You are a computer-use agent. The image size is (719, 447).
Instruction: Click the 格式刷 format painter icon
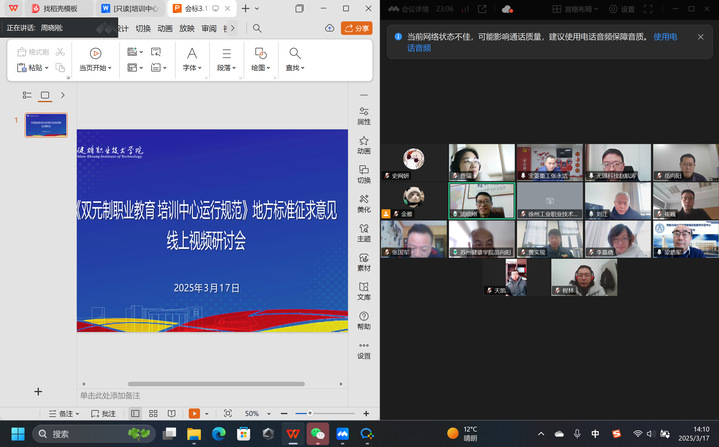(34, 52)
